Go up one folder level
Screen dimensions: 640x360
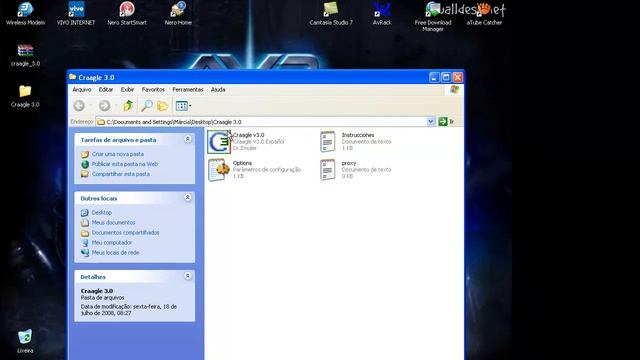(x=128, y=106)
